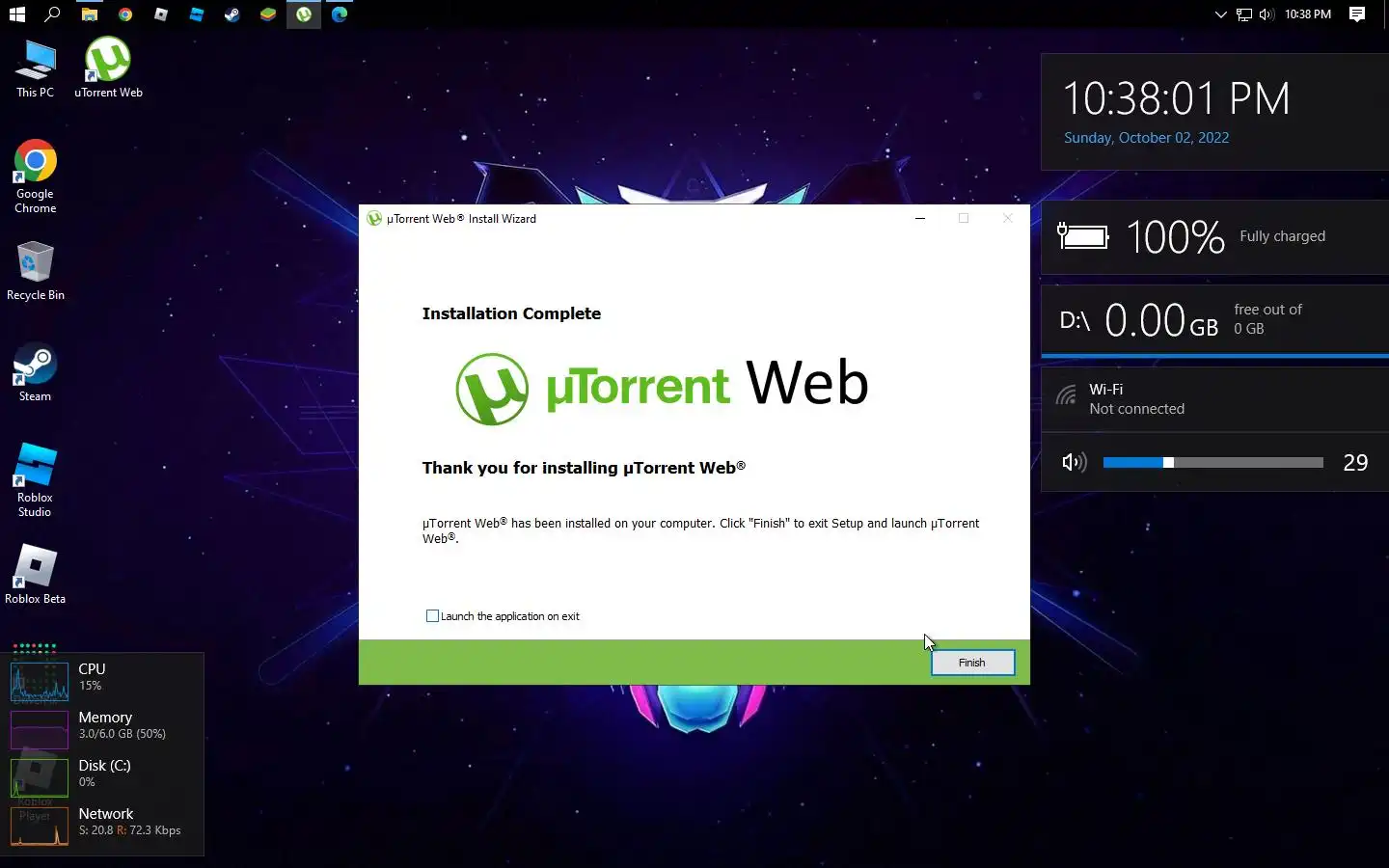
Task: Click the Disk (C:) usage graph widget
Action: (40, 776)
